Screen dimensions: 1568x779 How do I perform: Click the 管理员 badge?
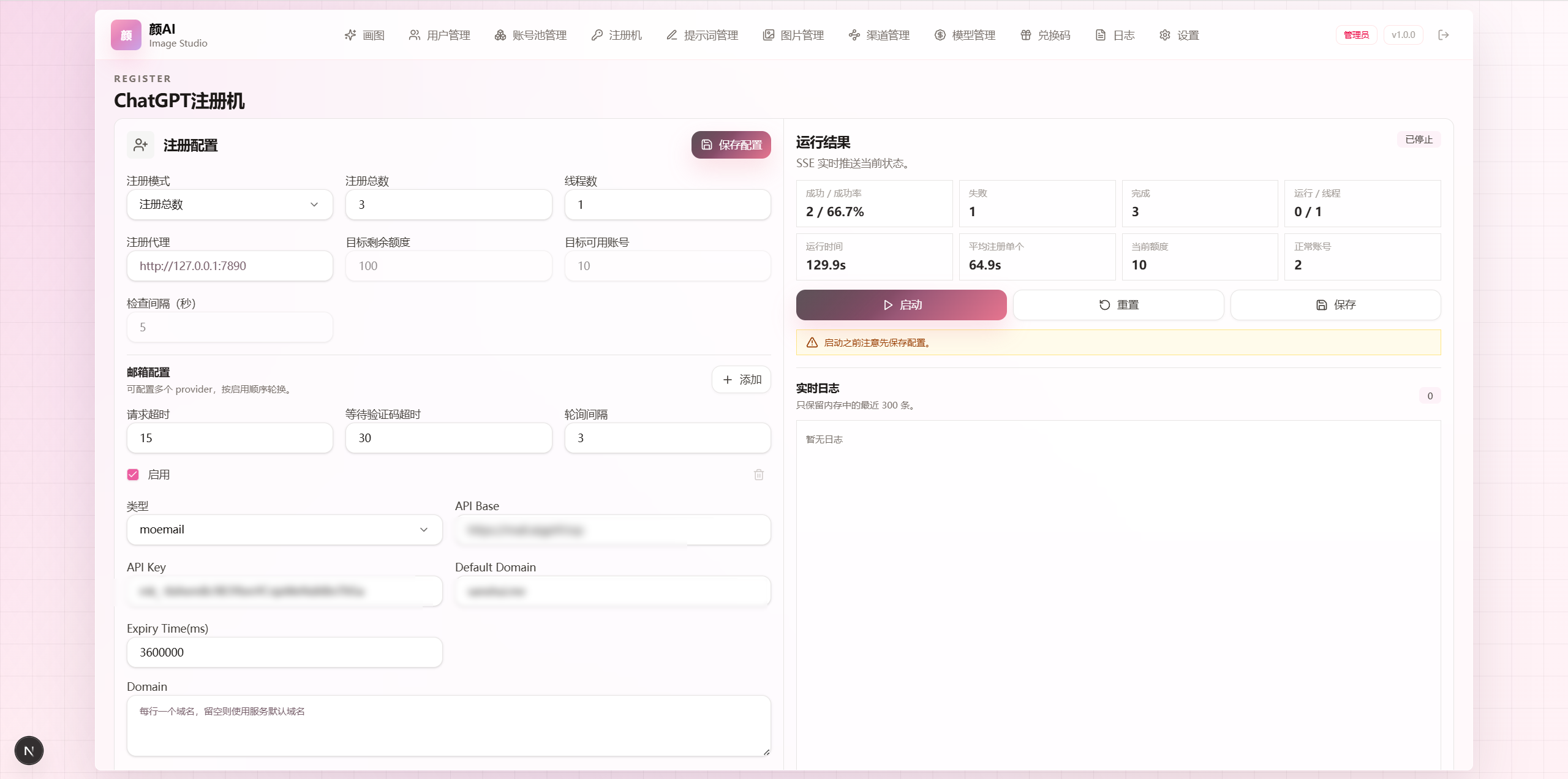(1356, 35)
